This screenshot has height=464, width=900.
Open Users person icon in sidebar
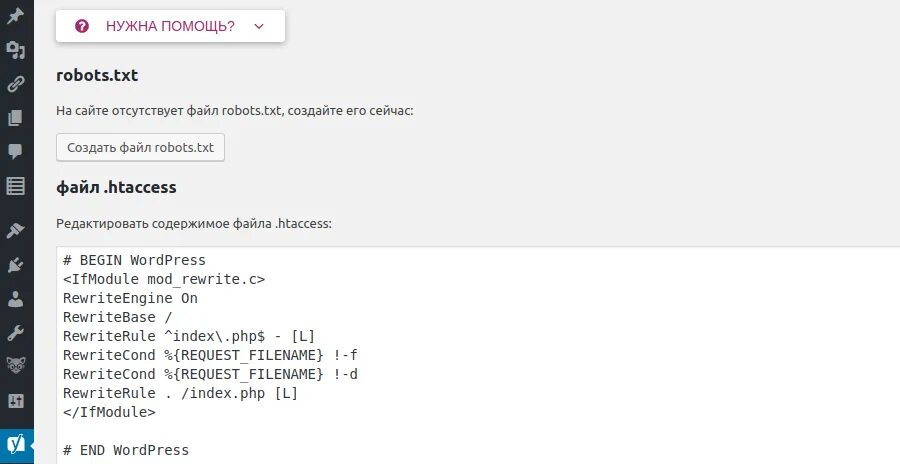tap(15, 299)
